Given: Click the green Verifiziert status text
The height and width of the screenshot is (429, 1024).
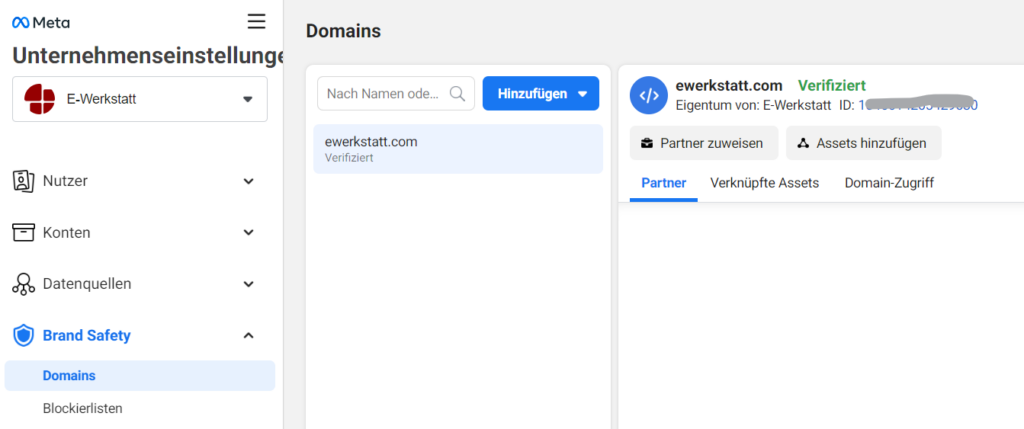Looking at the screenshot, I should (x=832, y=86).
